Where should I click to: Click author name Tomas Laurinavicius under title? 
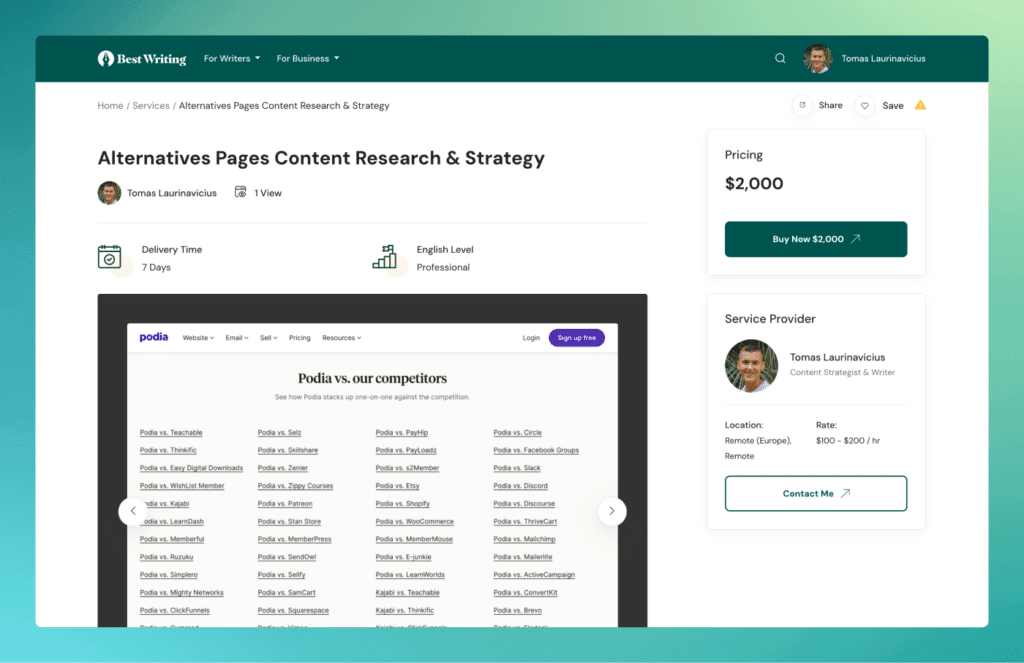[172, 193]
